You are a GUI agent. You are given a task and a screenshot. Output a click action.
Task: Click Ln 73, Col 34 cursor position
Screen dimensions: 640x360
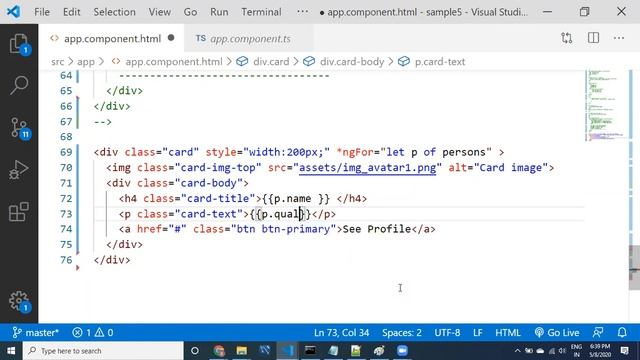[341, 333]
